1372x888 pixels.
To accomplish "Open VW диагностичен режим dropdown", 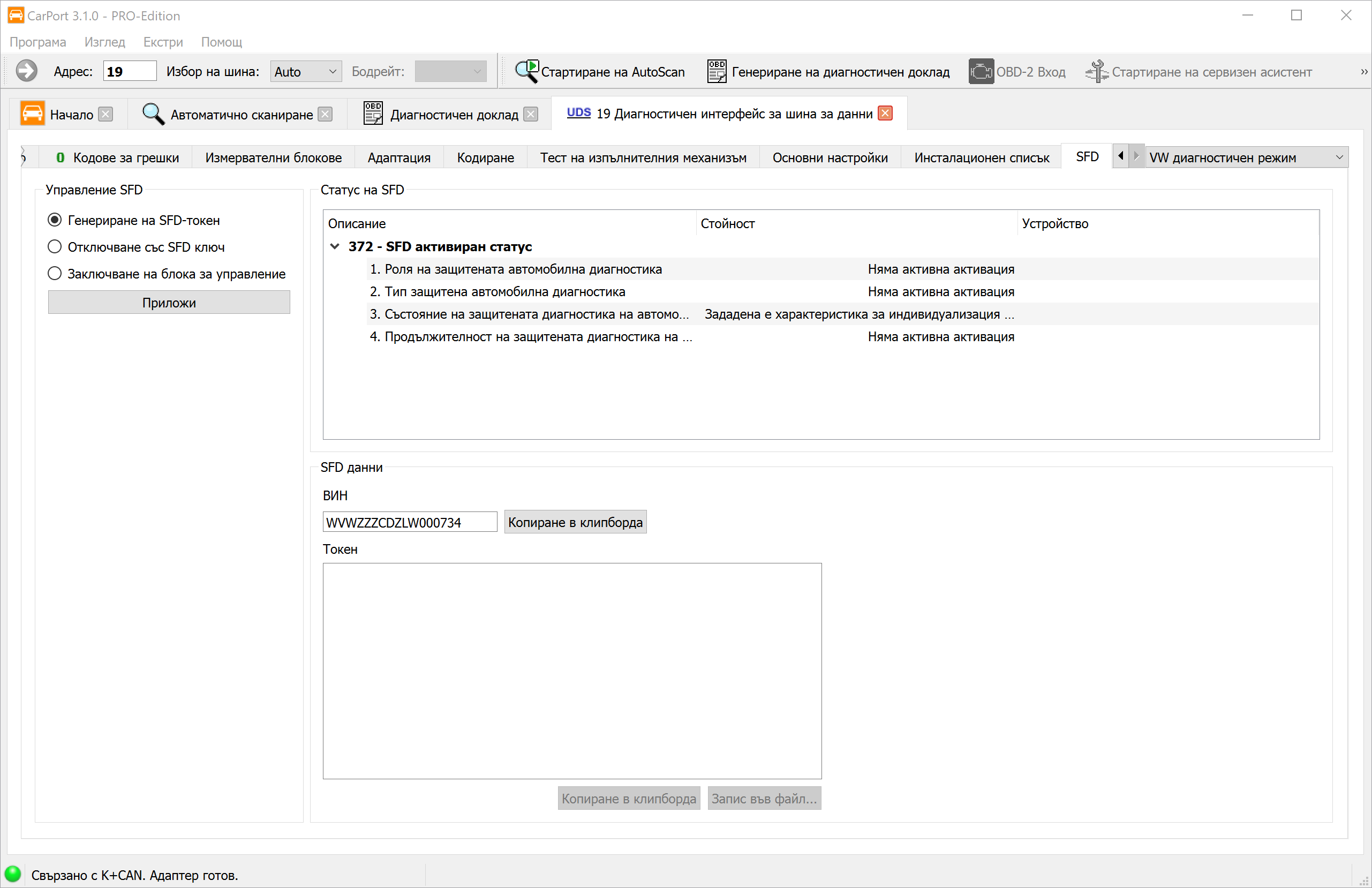I will (x=1246, y=157).
